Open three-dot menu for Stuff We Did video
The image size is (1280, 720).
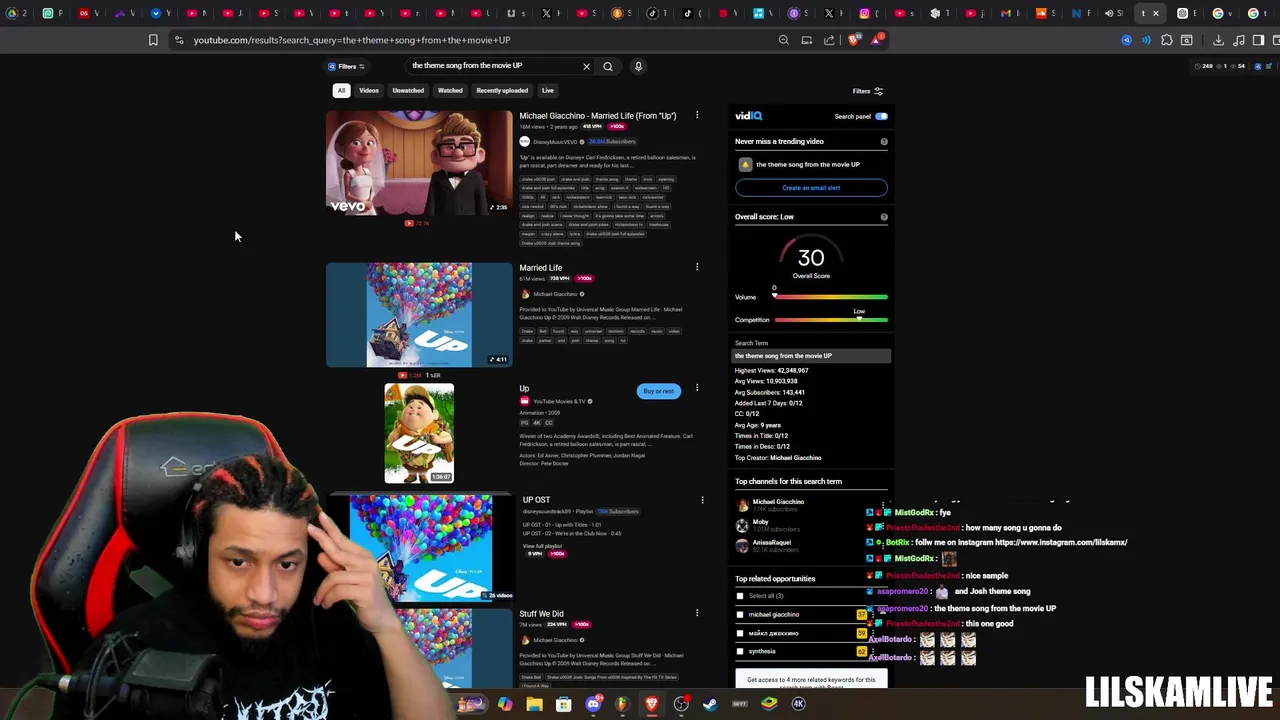(697, 613)
